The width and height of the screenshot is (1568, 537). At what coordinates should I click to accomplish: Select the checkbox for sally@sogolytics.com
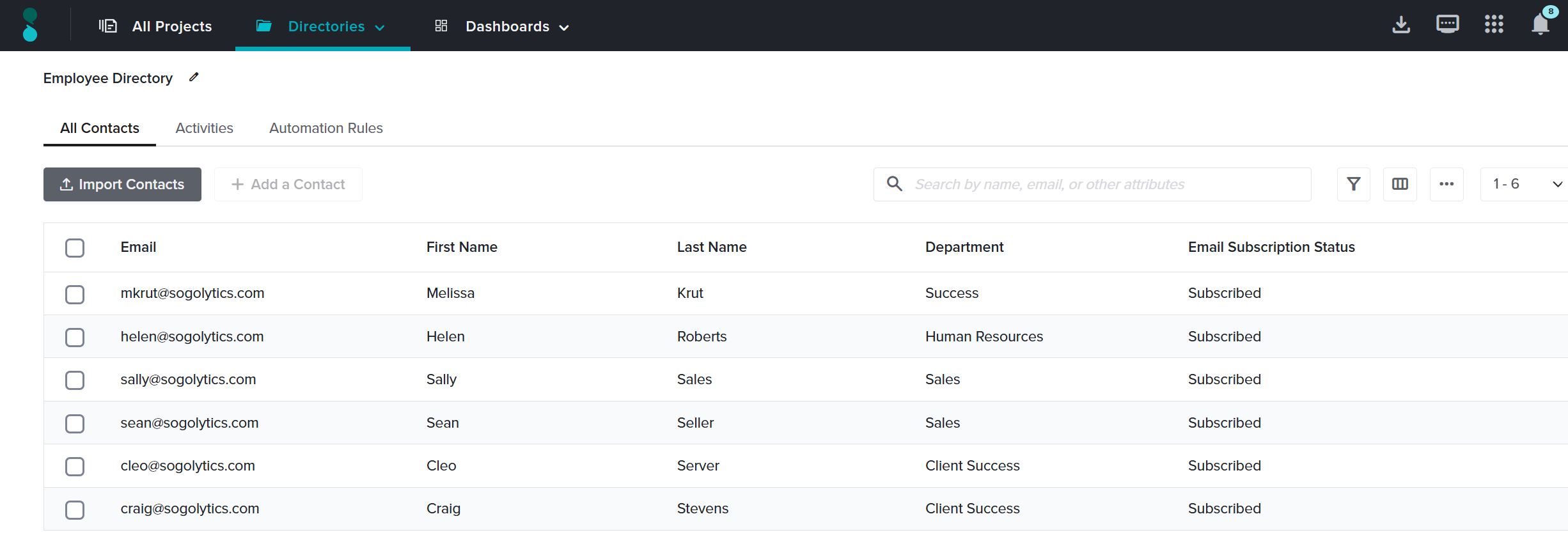(x=75, y=380)
